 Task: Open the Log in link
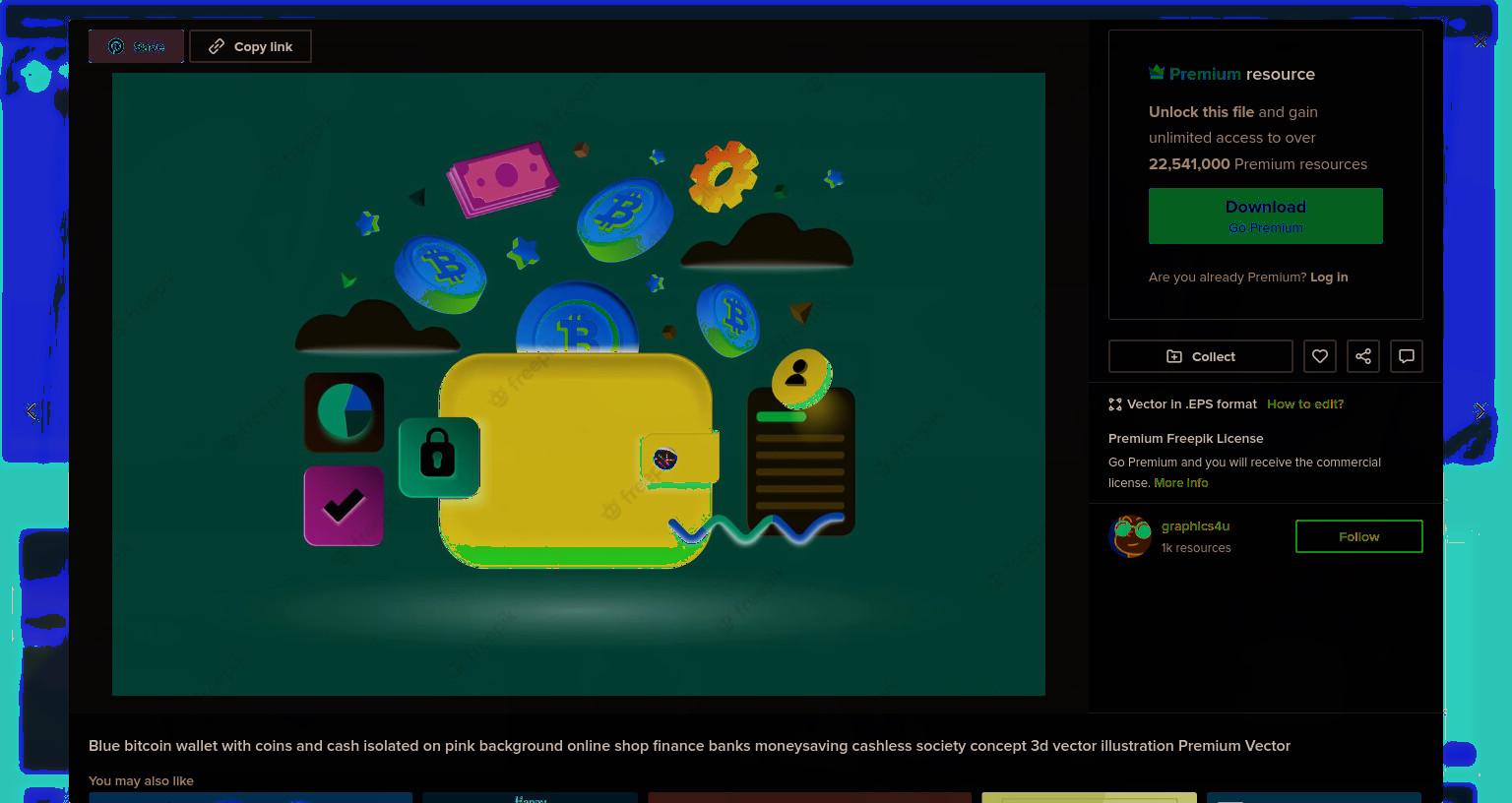click(1329, 278)
